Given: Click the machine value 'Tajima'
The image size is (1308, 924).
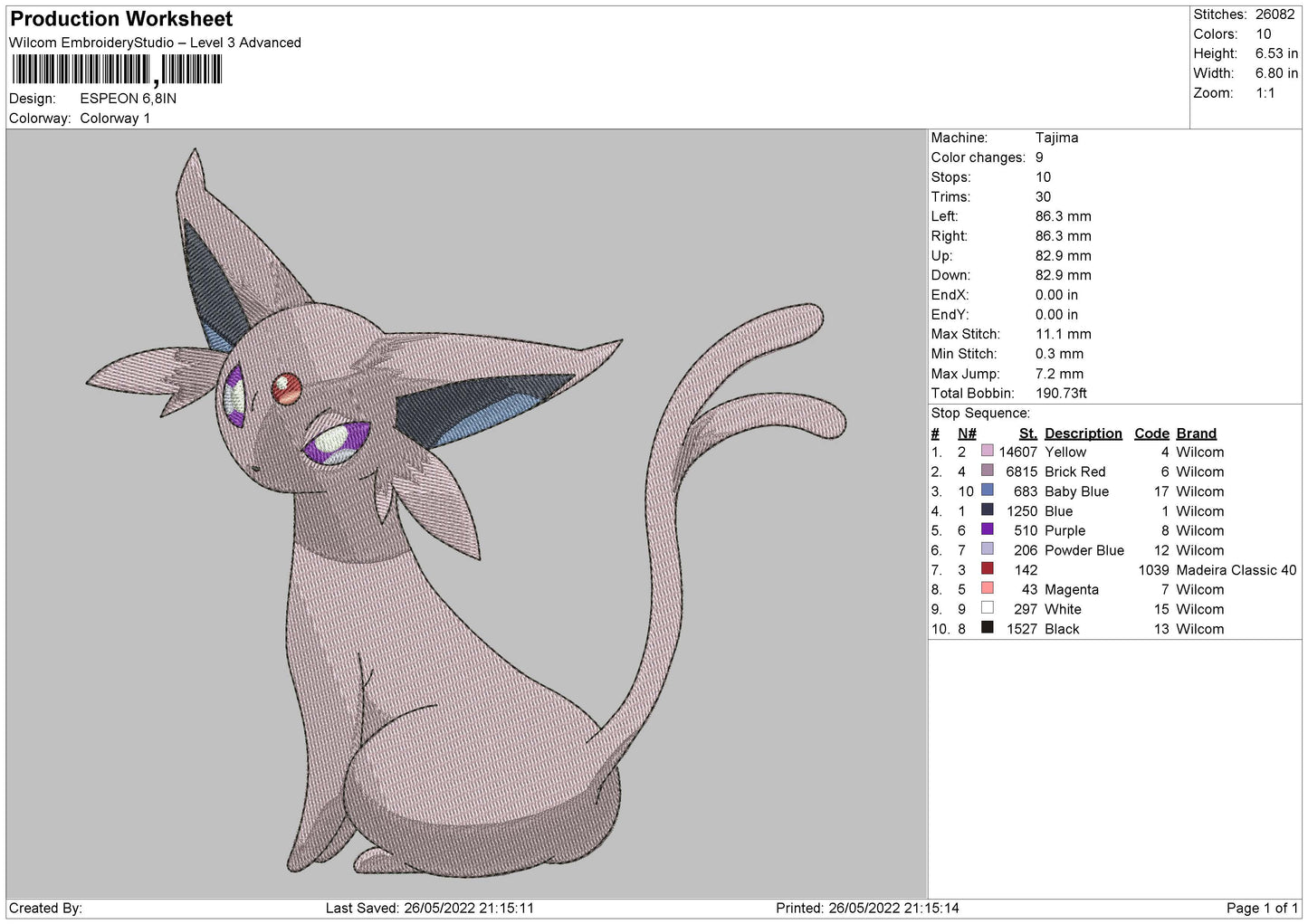Looking at the screenshot, I should [x=1056, y=138].
